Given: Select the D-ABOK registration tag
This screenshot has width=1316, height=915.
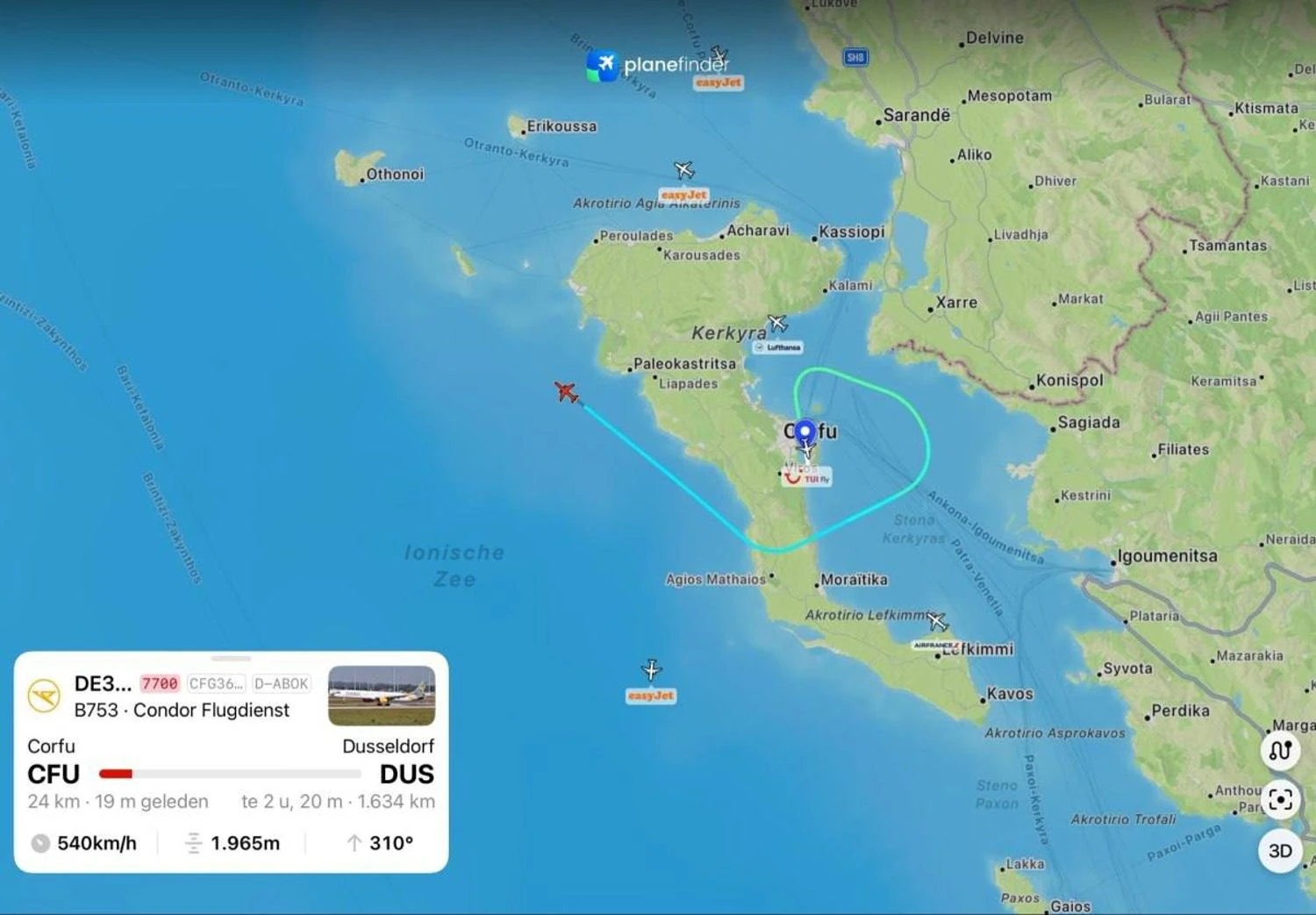Looking at the screenshot, I should pyautogui.click(x=282, y=683).
